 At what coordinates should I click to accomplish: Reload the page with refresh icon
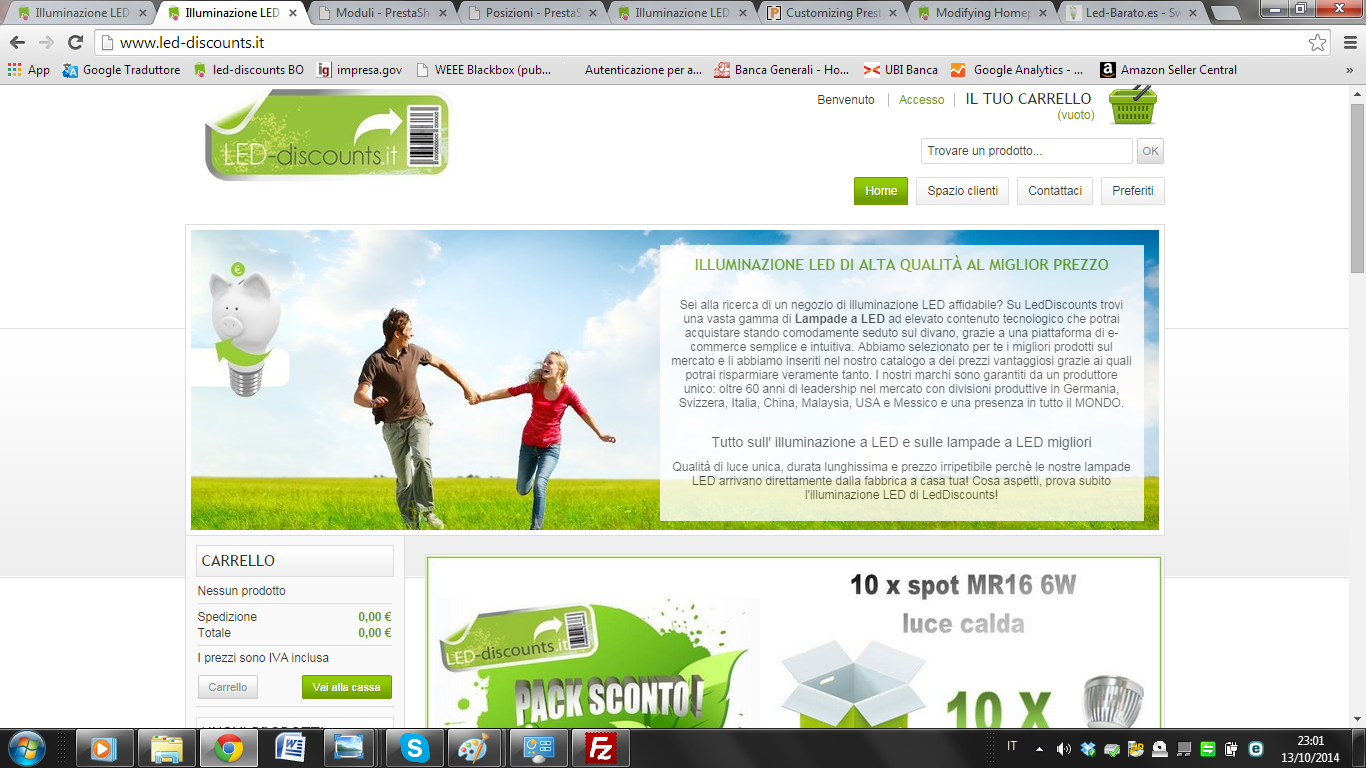click(75, 43)
